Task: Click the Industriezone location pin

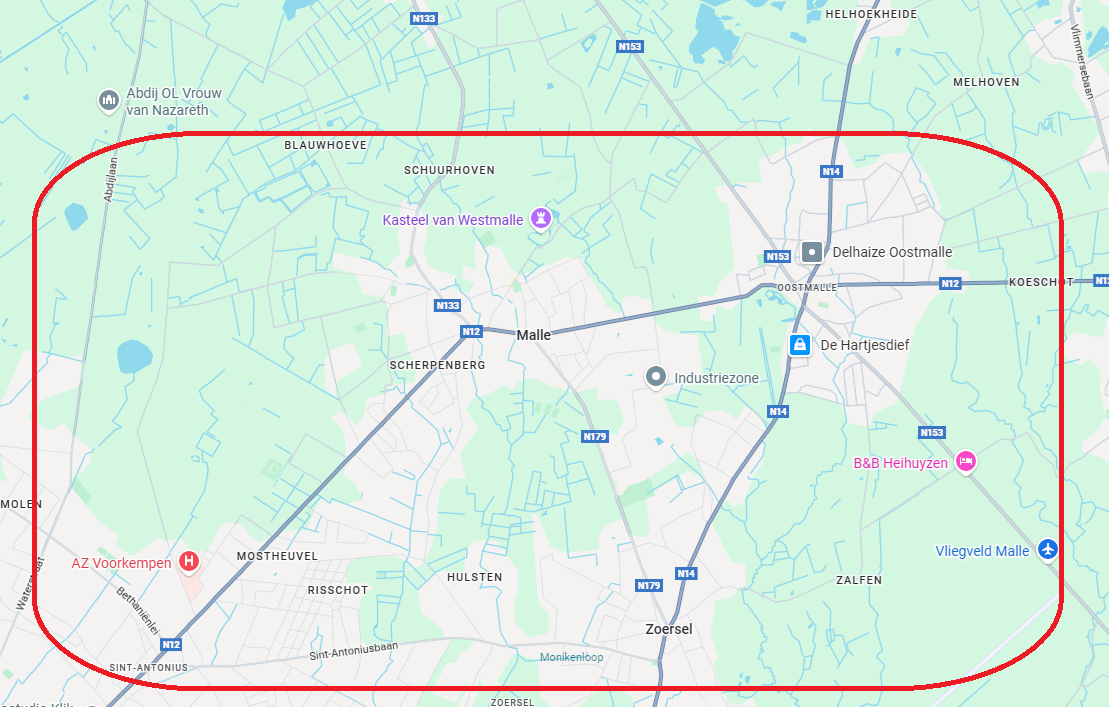Action: click(656, 377)
